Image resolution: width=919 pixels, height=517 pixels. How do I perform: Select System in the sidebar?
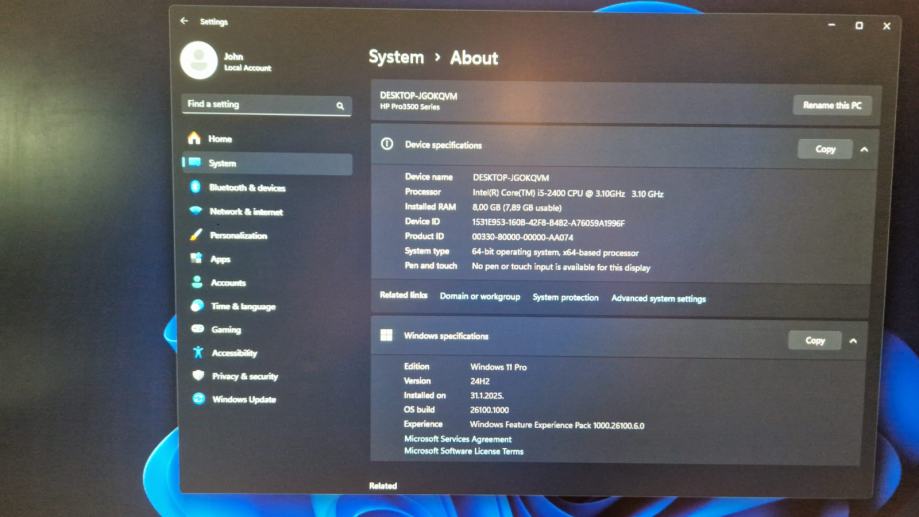[x=267, y=164]
